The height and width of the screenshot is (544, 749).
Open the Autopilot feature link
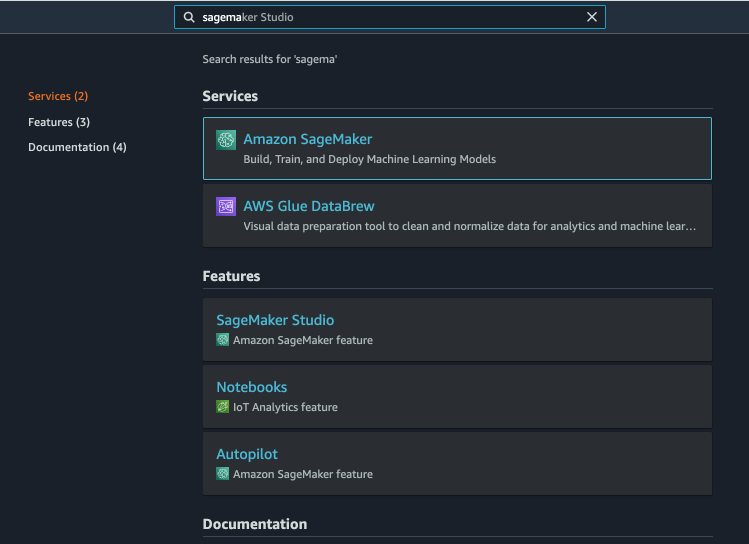coord(247,454)
